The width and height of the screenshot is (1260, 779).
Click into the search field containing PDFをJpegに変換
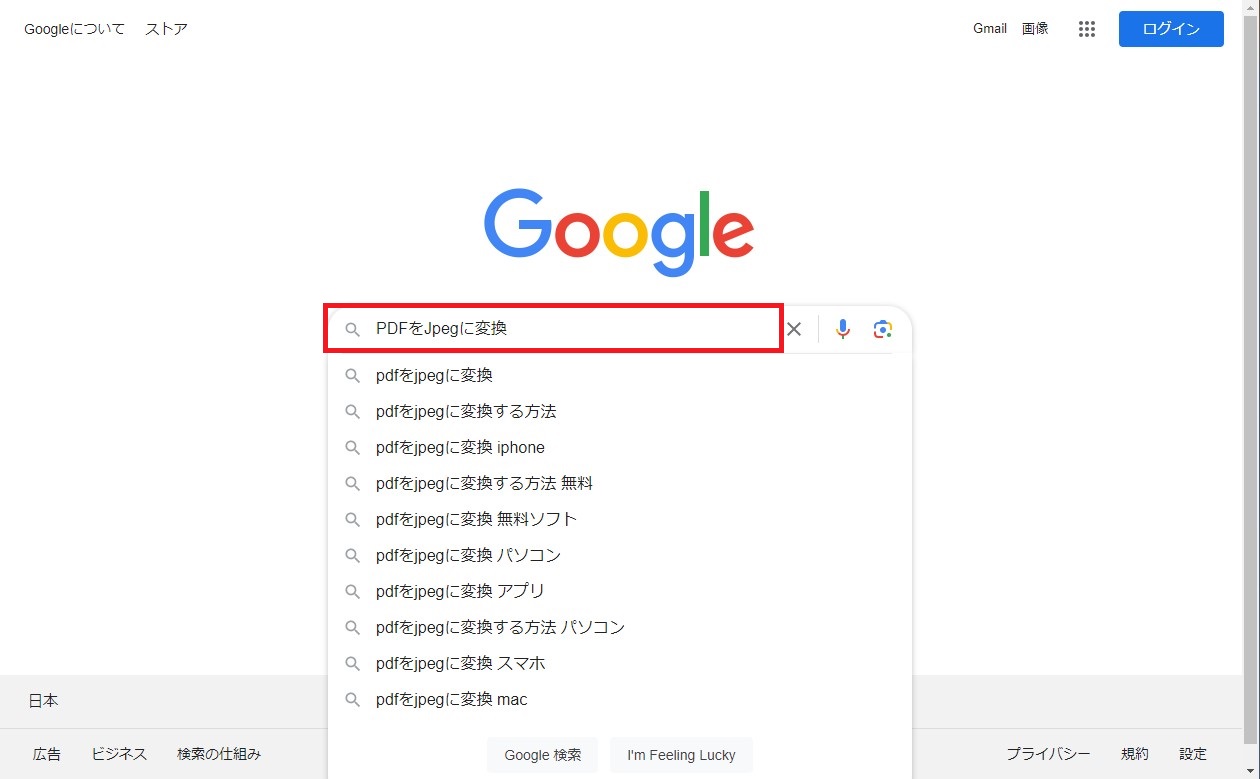553,329
